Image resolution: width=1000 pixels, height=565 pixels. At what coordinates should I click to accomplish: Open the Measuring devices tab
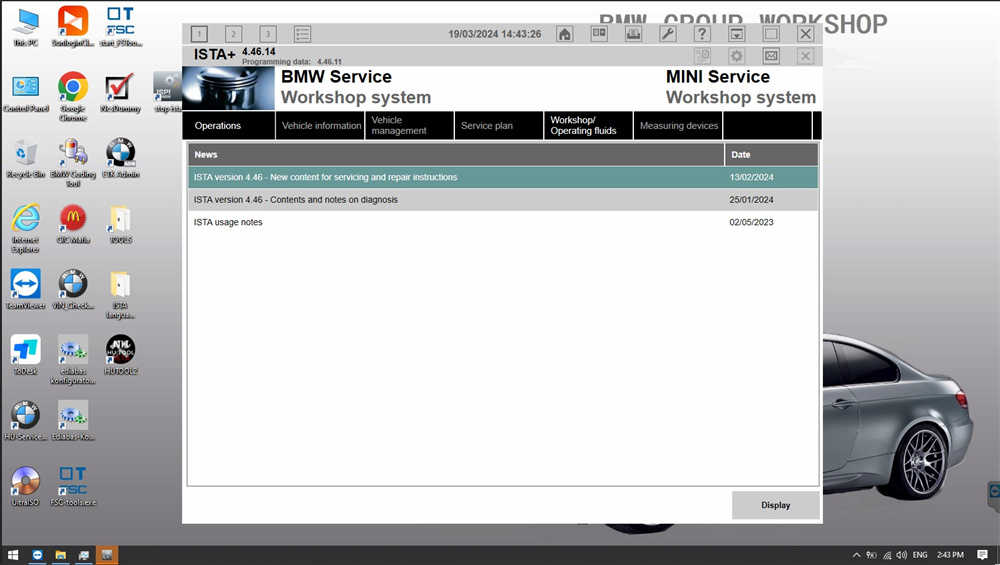pos(679,126)
